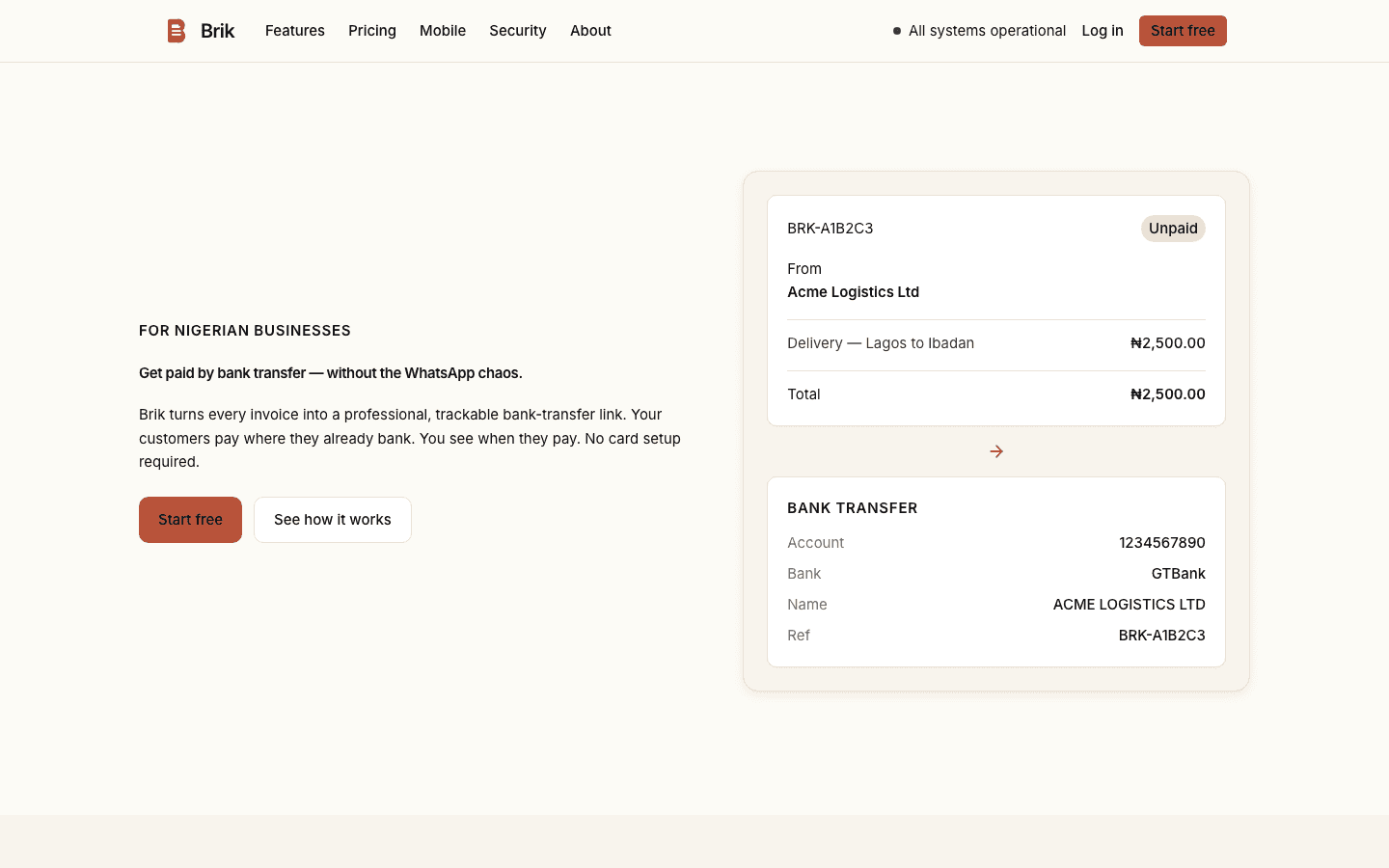Image resolution: width=1389 pixels, height=868 pixels.
Task: Click the red arrow between invoice cards
Action: [x=996, y=451]
